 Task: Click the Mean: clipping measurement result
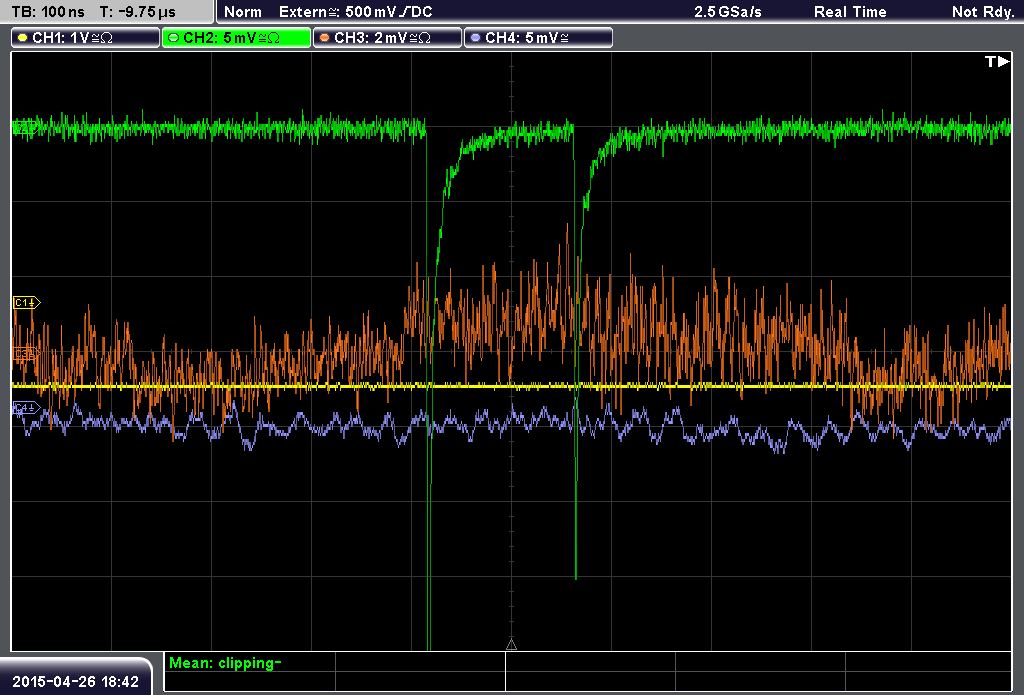(225, 663)
